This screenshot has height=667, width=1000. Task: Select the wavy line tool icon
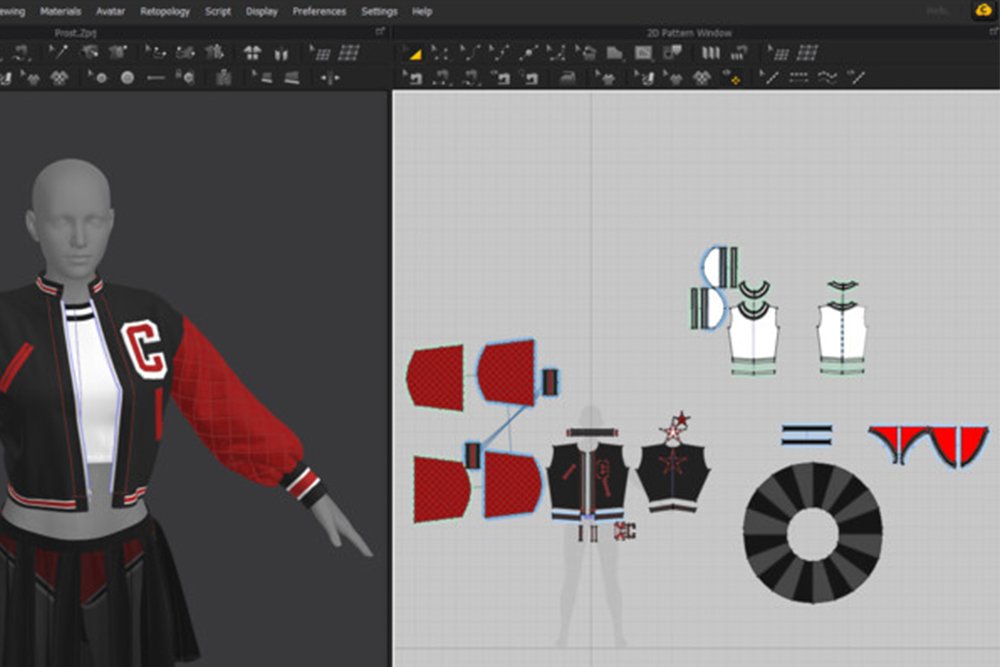(x=826, y=77)
